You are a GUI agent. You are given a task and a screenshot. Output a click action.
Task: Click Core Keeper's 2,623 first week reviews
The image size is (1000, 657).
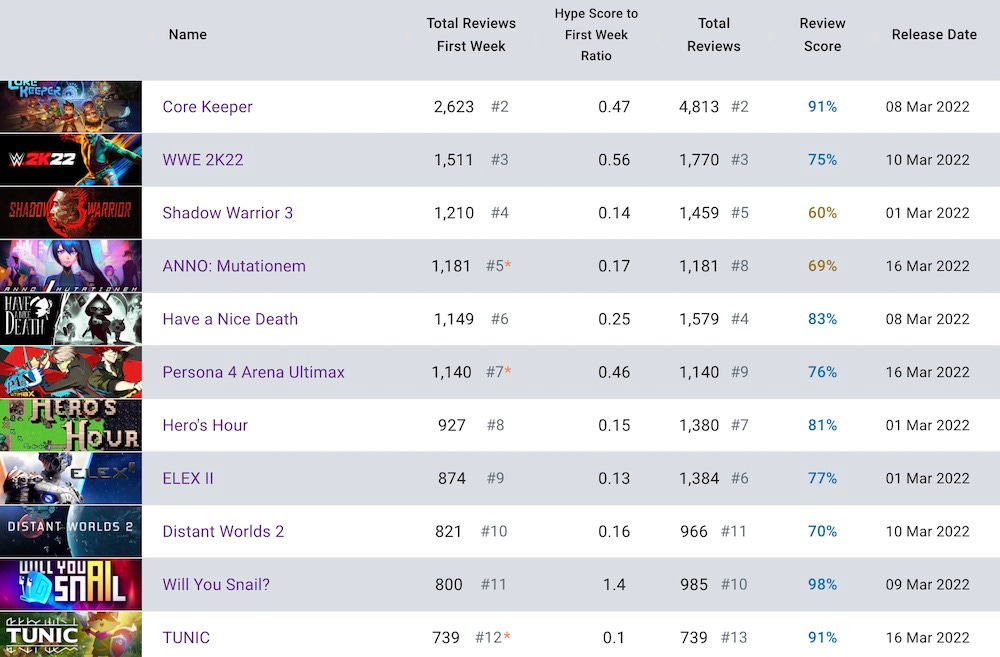[454, 107]
